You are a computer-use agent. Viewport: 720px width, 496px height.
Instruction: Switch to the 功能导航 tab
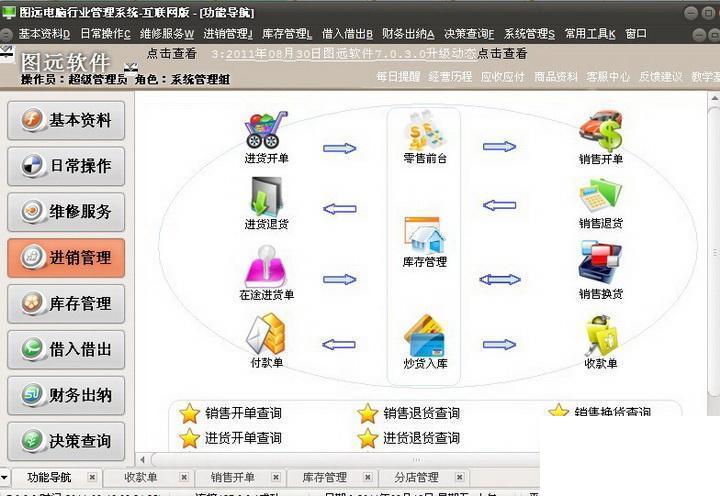click(49, 477)
